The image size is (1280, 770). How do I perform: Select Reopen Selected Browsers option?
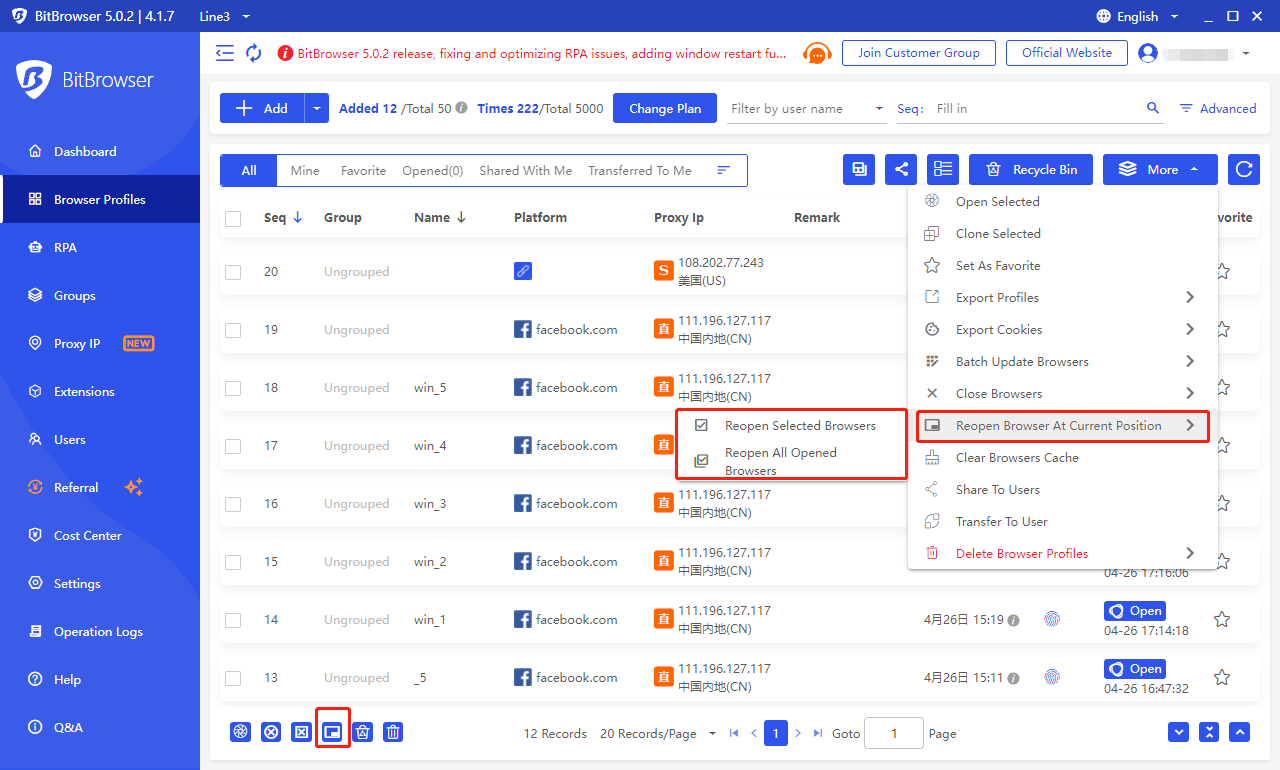[x=791, y=425]
